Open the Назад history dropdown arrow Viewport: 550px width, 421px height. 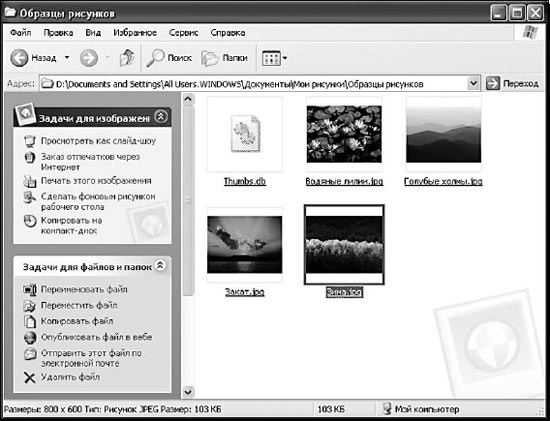tap(67, 58)
